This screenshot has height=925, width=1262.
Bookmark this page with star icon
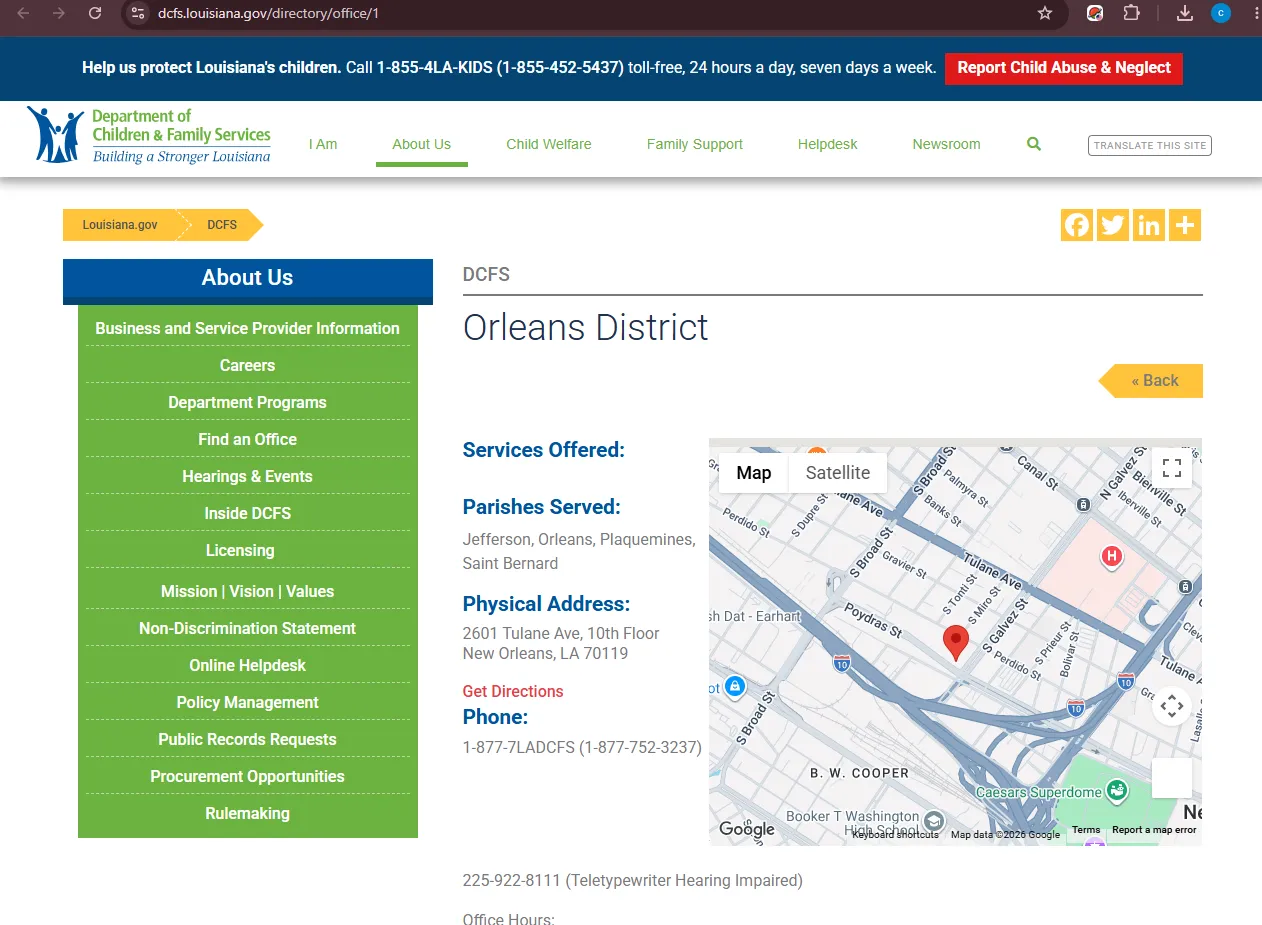1045,13
